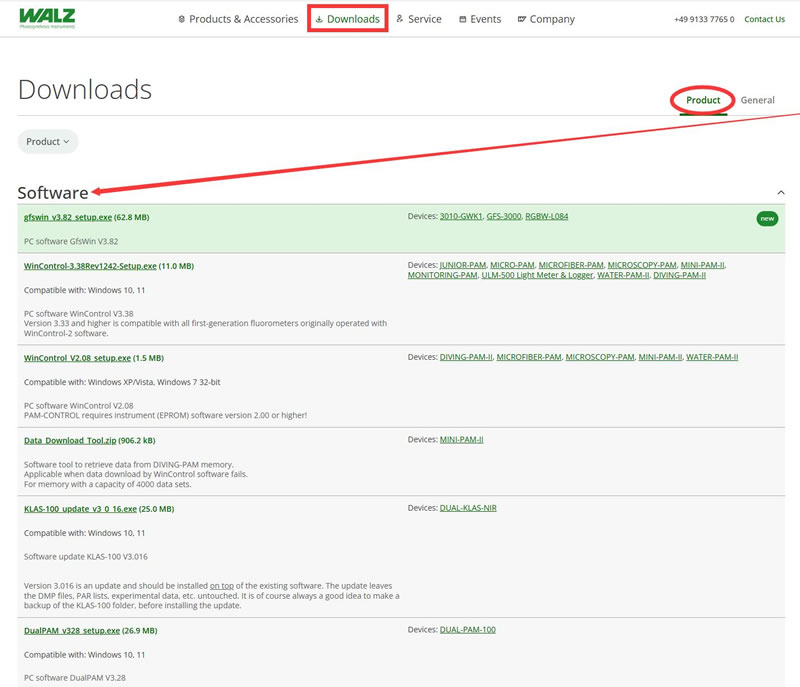Click the WALZ logo
Screen dimensions: 800x687
[x=47, y=17]
